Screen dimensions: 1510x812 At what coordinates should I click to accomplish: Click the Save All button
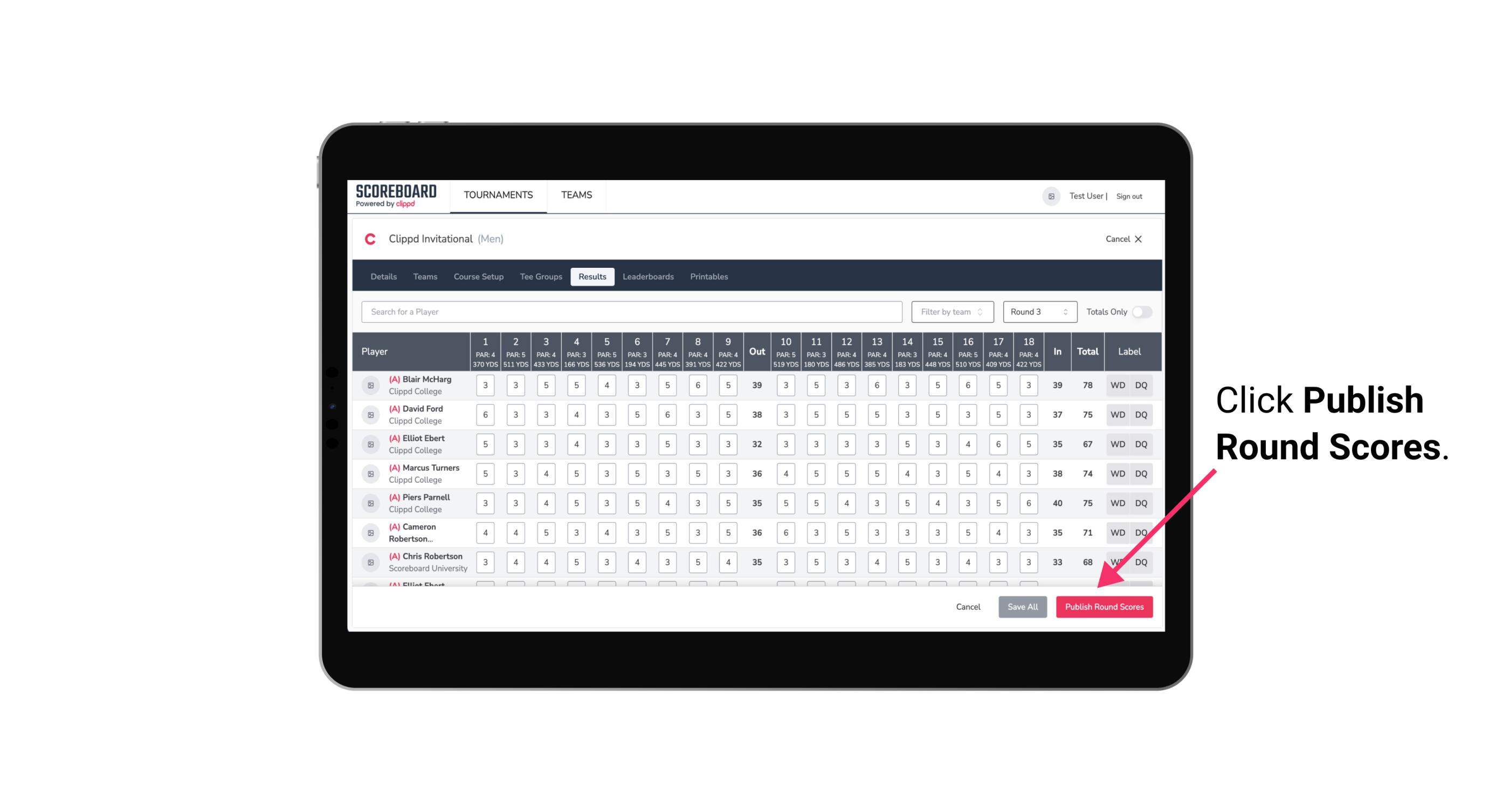coord(1023,606)
